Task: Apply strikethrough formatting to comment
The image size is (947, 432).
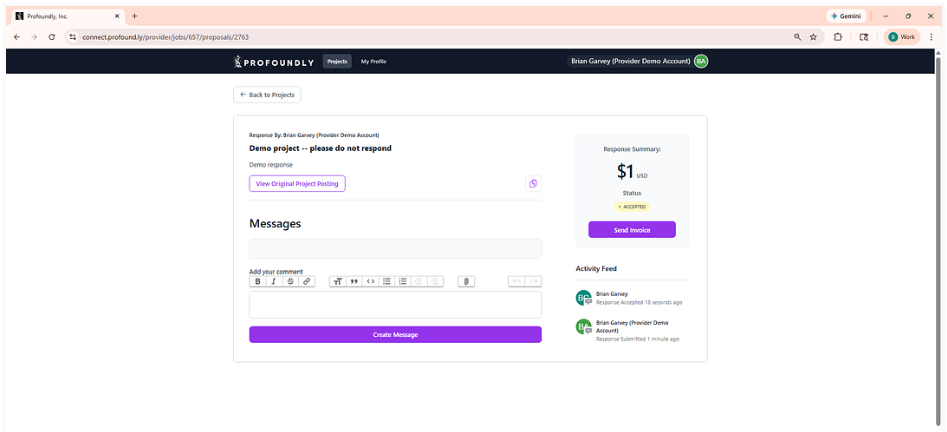Action: click(290, 282)
